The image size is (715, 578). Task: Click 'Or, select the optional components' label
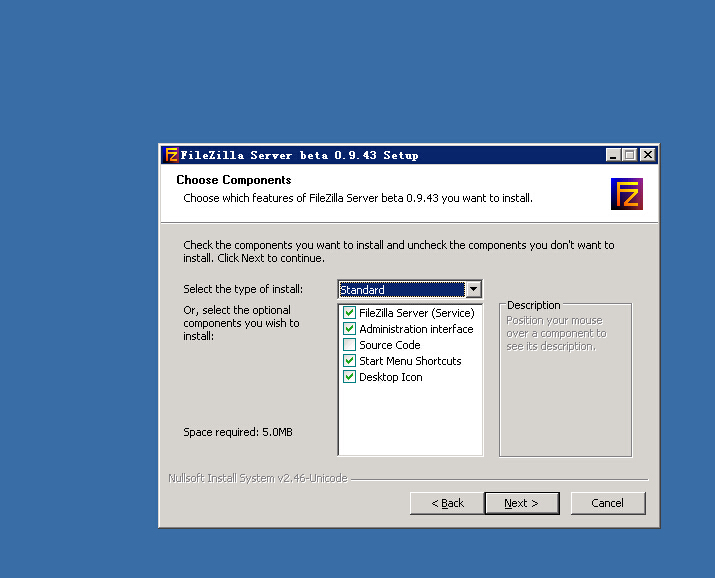click(x=241, y=323)
